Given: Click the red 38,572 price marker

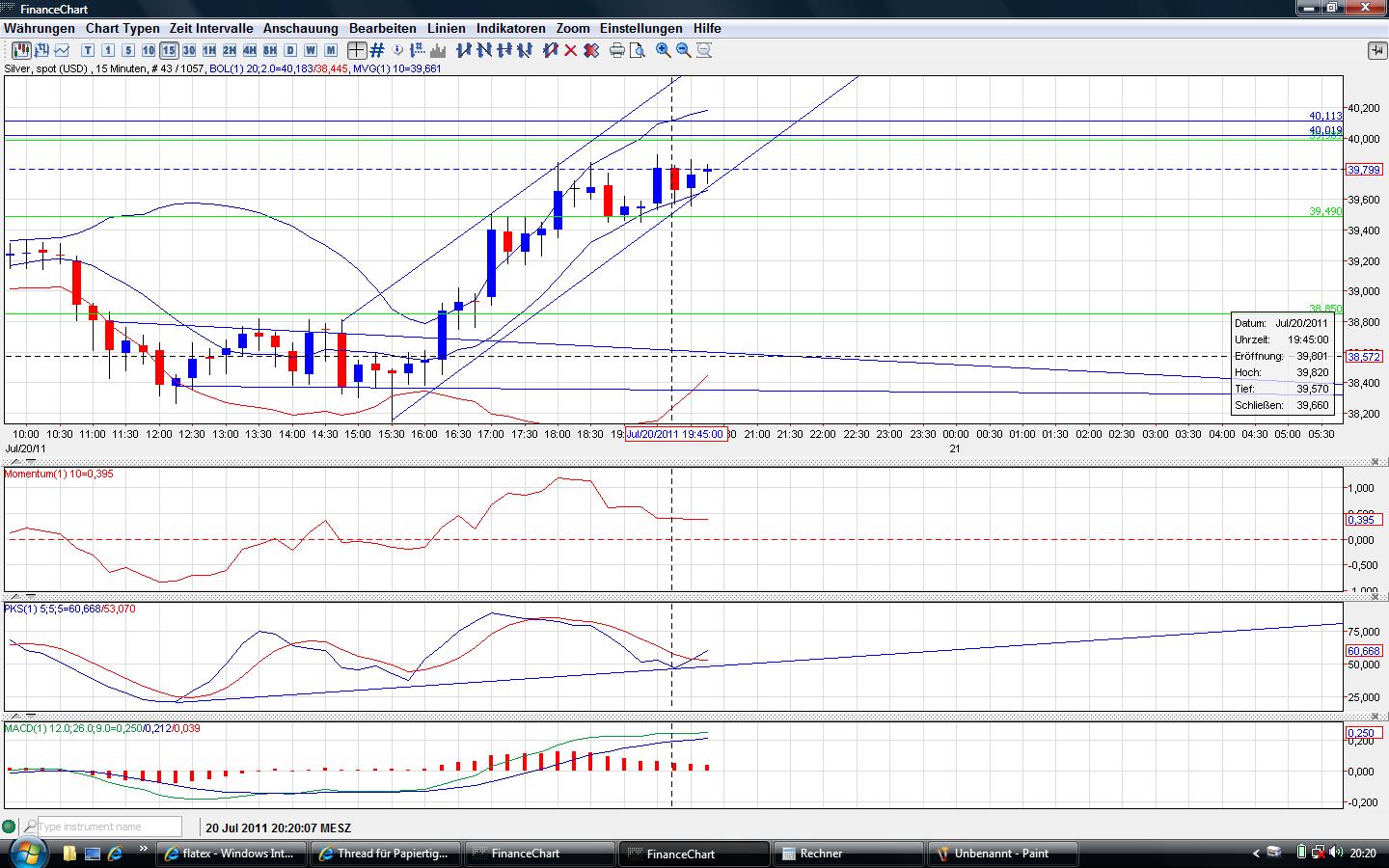Looking at the screenshot, I should pos(1364,357).
